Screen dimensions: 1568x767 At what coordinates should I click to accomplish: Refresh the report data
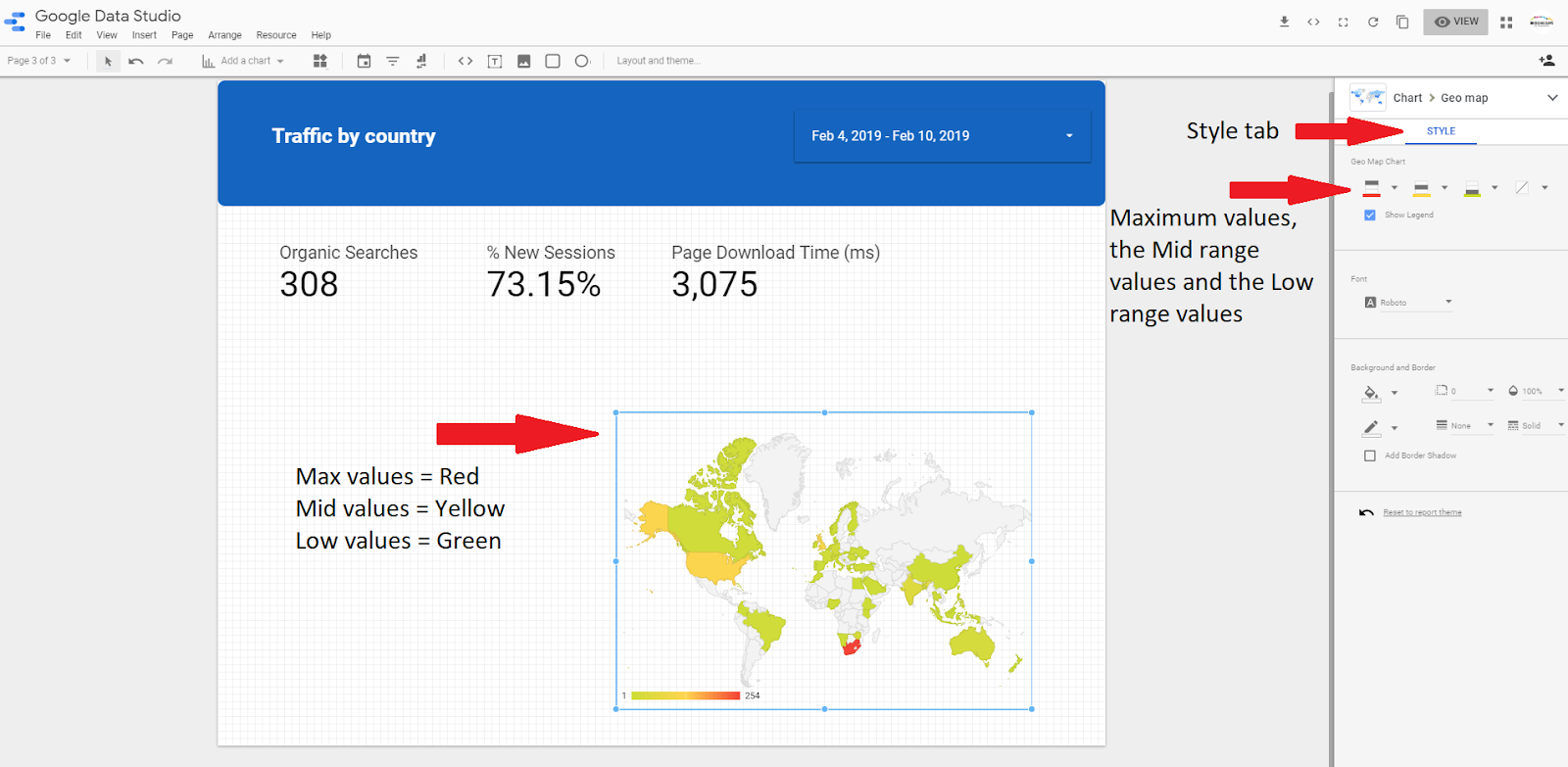pyautogui.click(x=1373, y=22)
